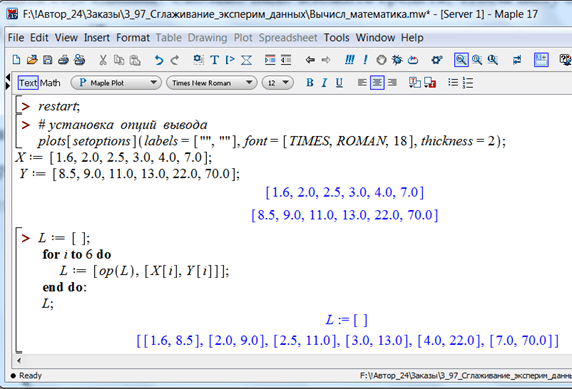572x389 pixels.
Task: Switch to Text input mode
Action: pyautogui.click(x=28, y=83)
